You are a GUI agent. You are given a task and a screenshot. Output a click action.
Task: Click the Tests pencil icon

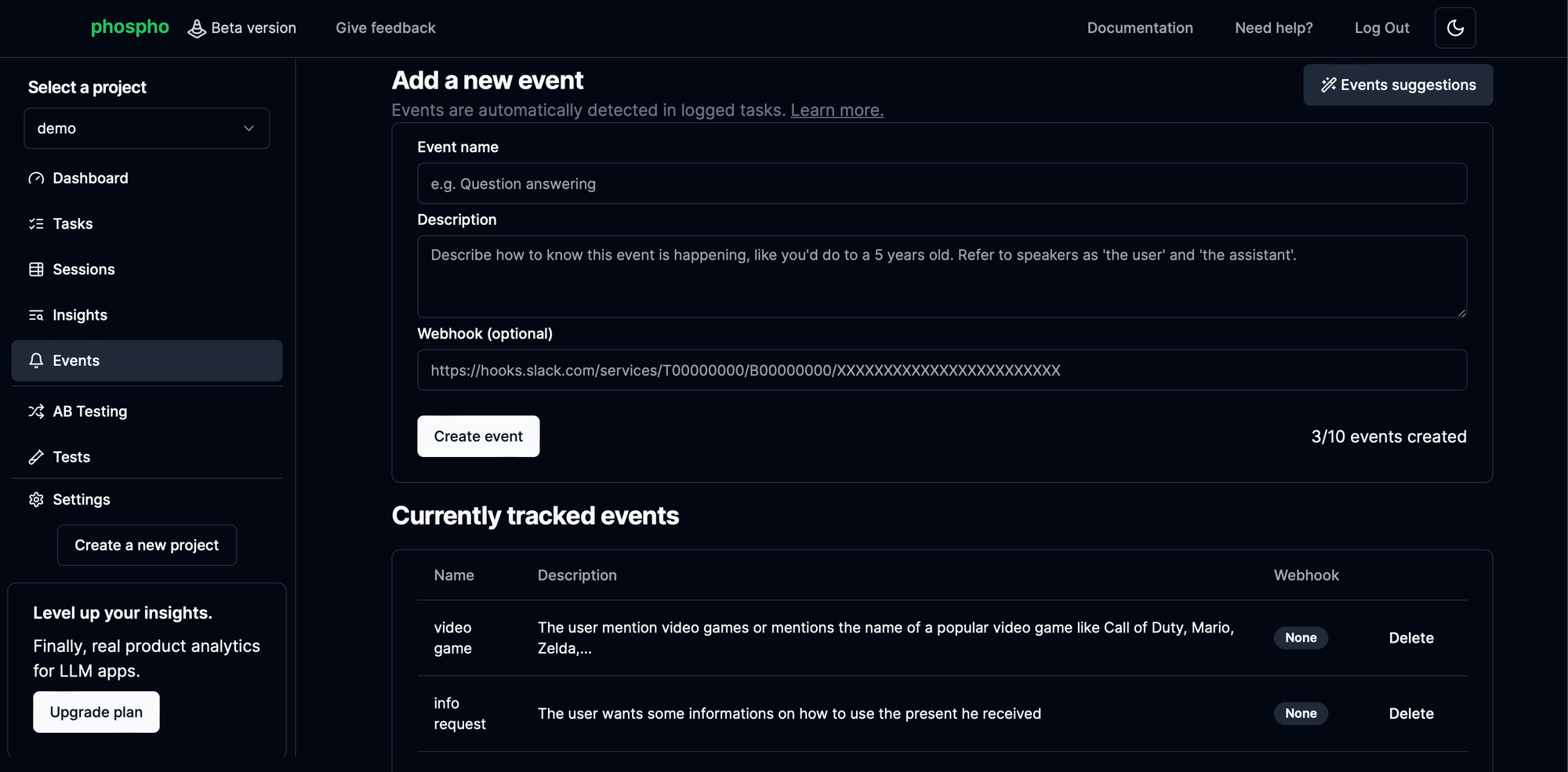pyautogui.click(x=36, y=457)
